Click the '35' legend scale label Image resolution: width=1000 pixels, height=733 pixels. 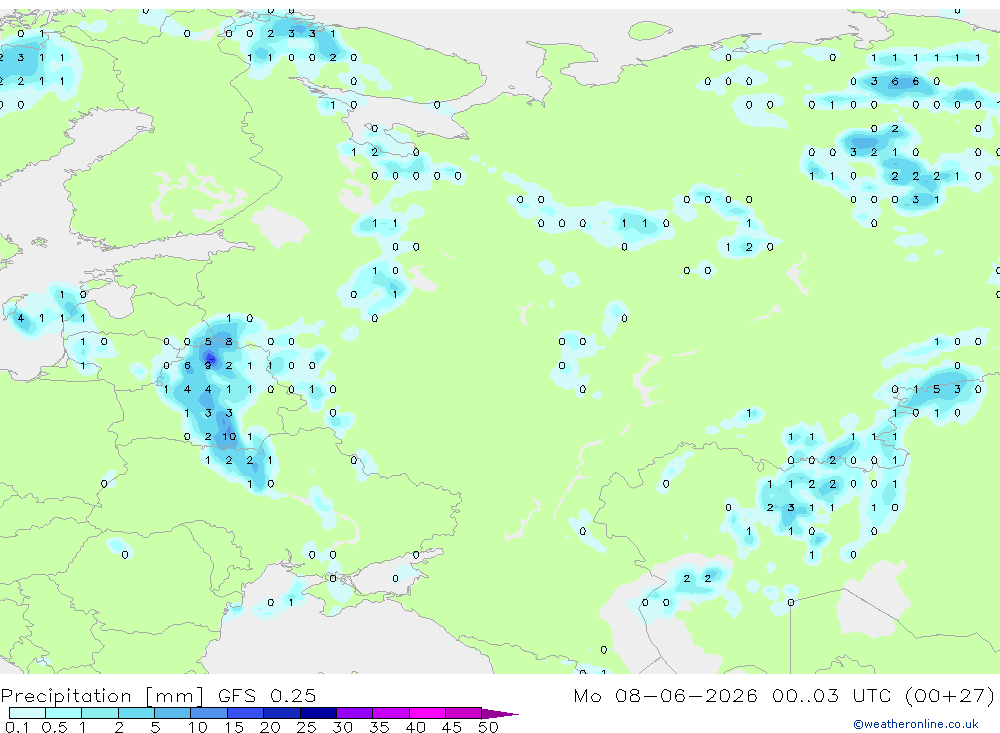click(x=379, y=727)
